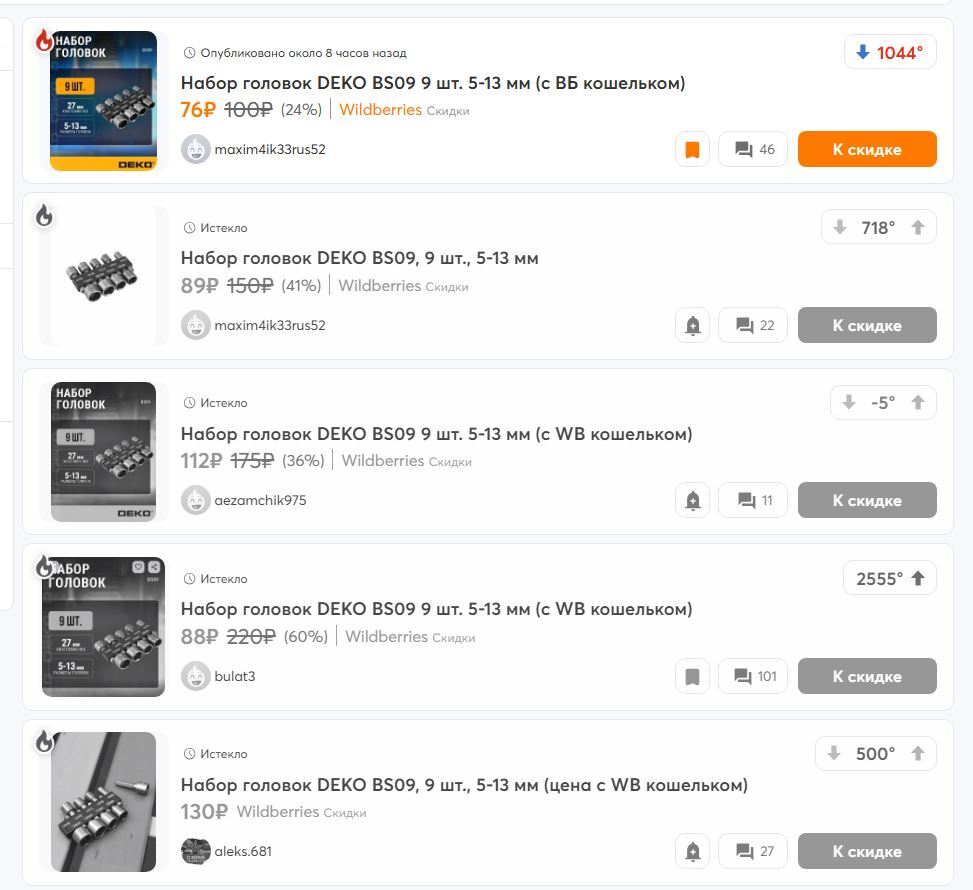The height and width of the screenshot is (890, 973).
Task: Click the orange "К скидке" button
Action: 867,149
